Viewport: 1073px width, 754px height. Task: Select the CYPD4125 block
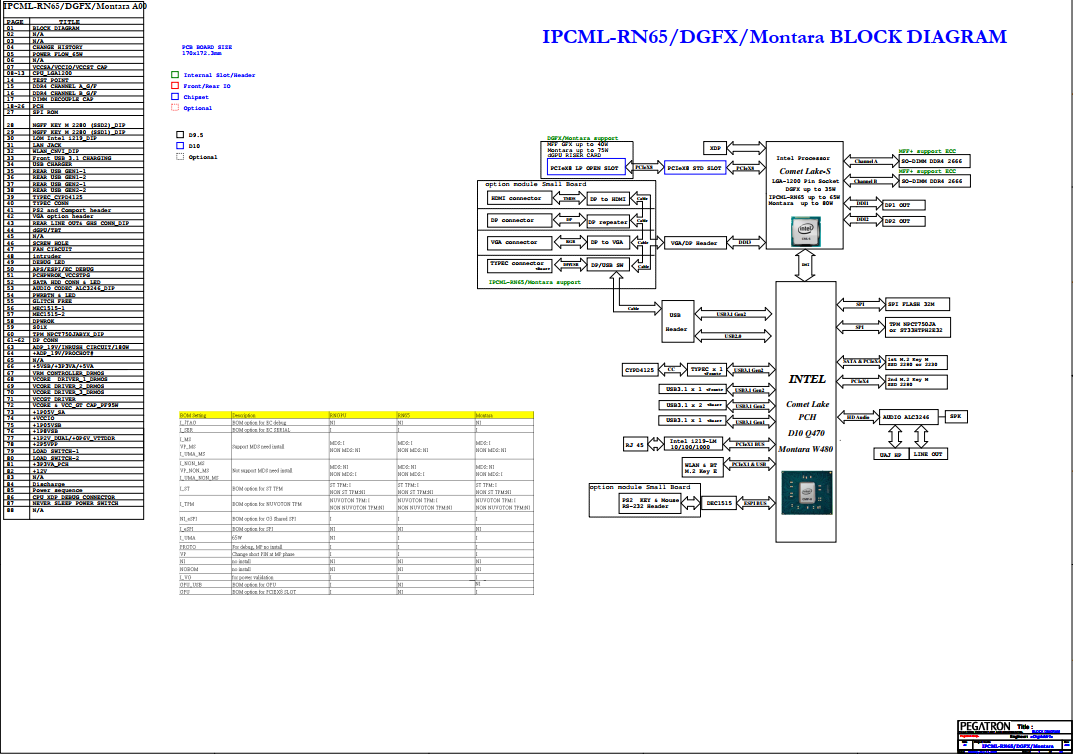pos(639,370)
